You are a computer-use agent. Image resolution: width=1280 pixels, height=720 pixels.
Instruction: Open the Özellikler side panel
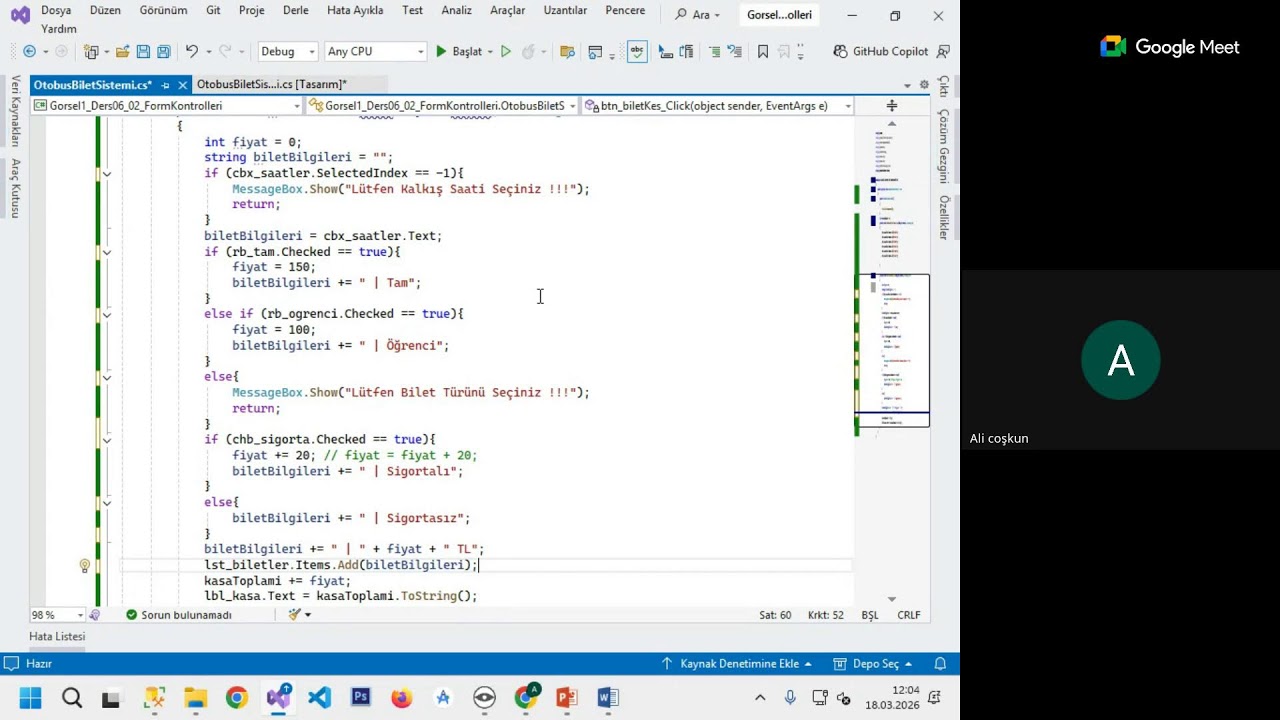click(x=943, y=217)
